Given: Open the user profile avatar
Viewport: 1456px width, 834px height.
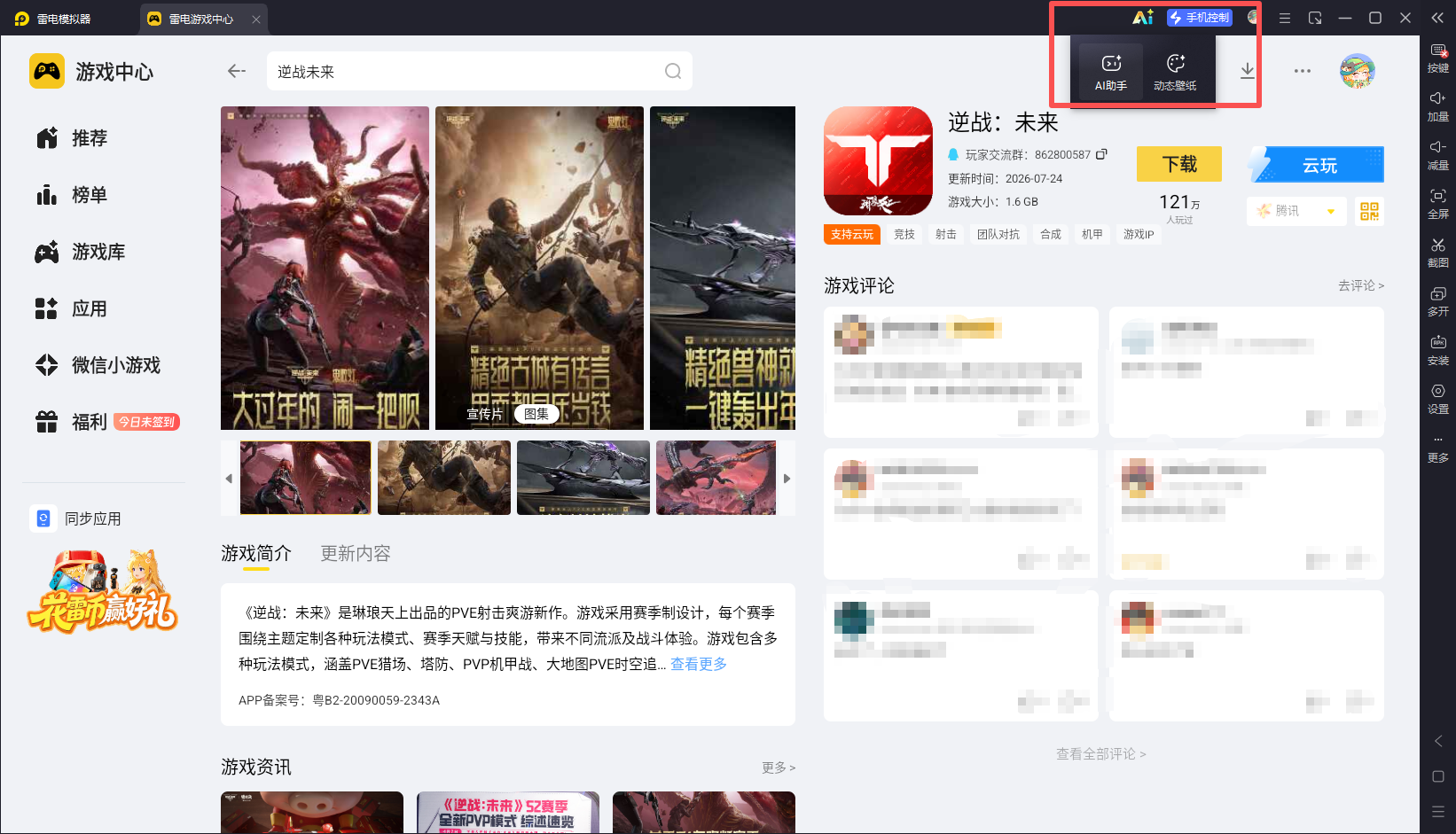Looking at the screenshot, I should (x=1357, y=71).
